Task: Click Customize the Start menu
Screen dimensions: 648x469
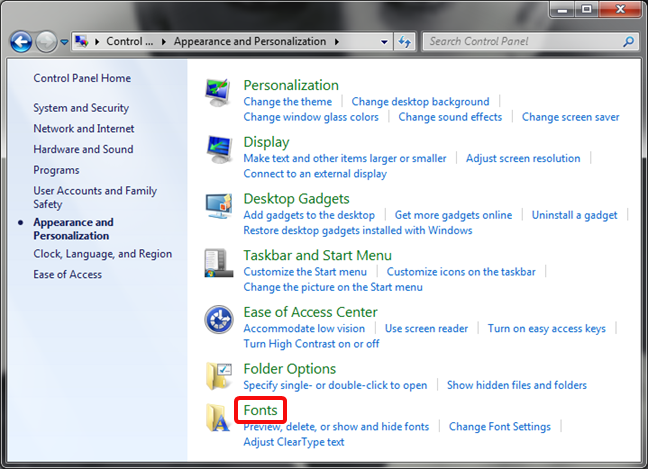Action: (x=305, y=272)
